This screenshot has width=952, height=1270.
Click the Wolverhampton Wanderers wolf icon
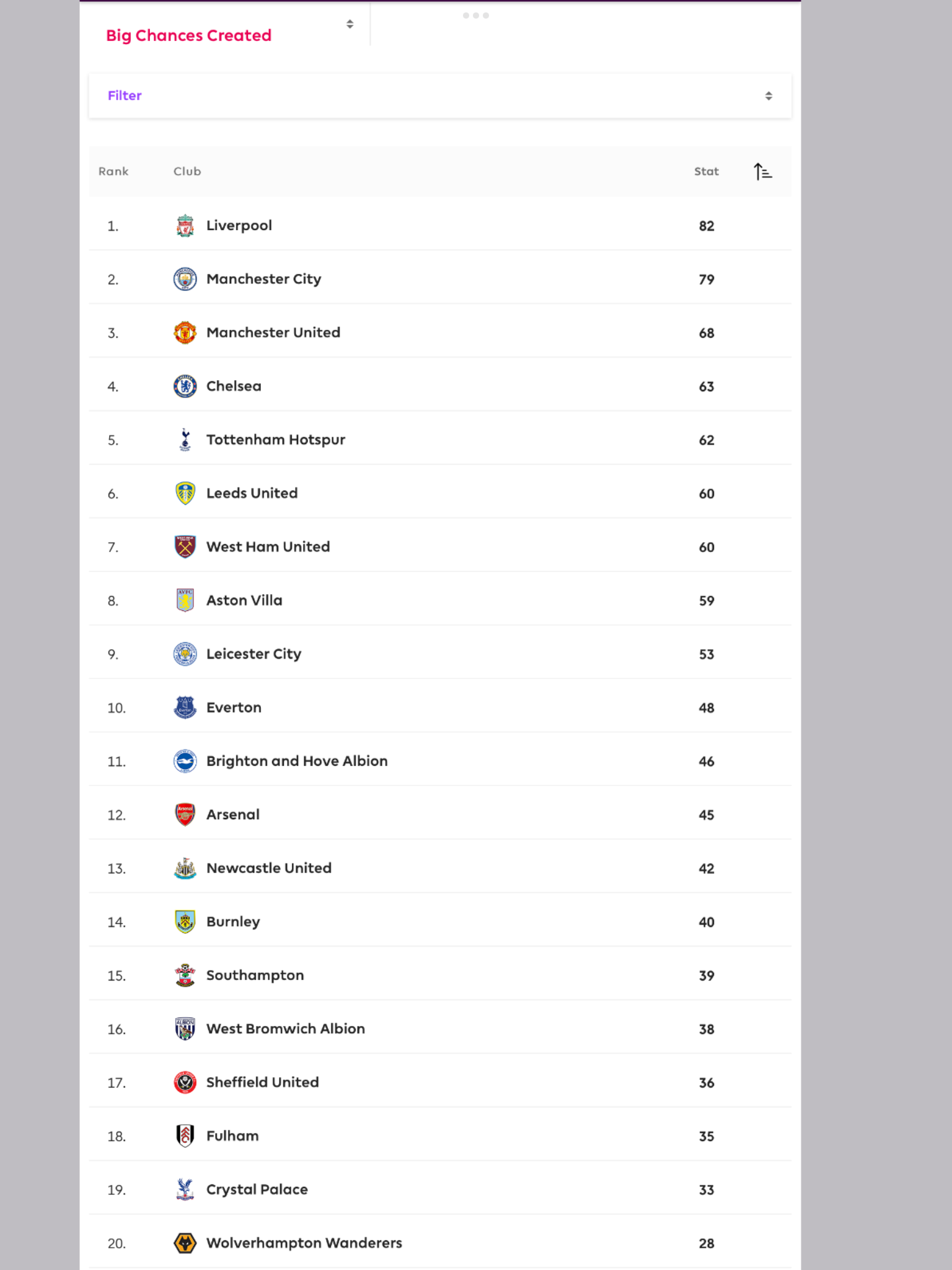185,1243
